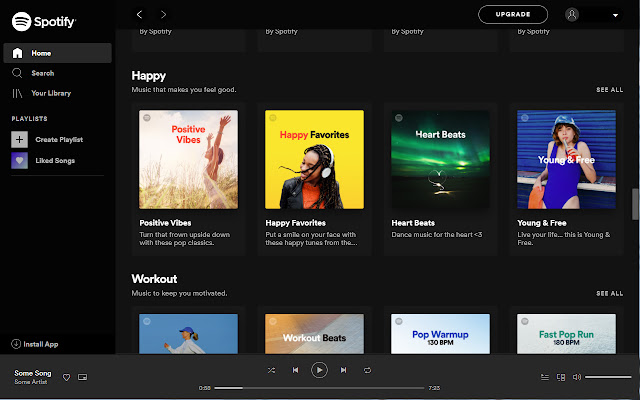Open the Happy Favorites playlist cover
The width and height of the screenshot is (640, 400).
click(314, 159)
